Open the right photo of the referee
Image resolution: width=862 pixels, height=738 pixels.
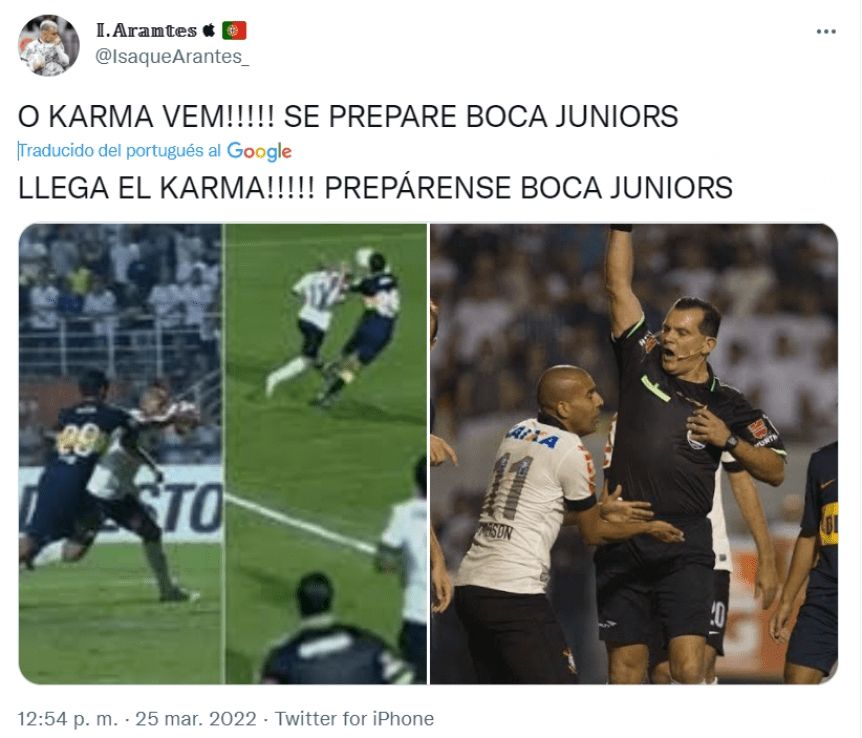point(634,454)
